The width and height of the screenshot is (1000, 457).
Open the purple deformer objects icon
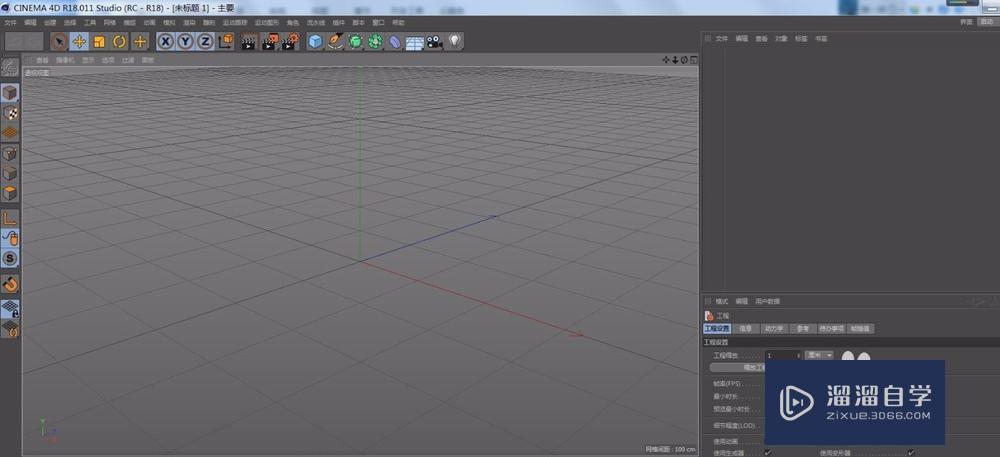pyautogui.click(x=395, y=42)
